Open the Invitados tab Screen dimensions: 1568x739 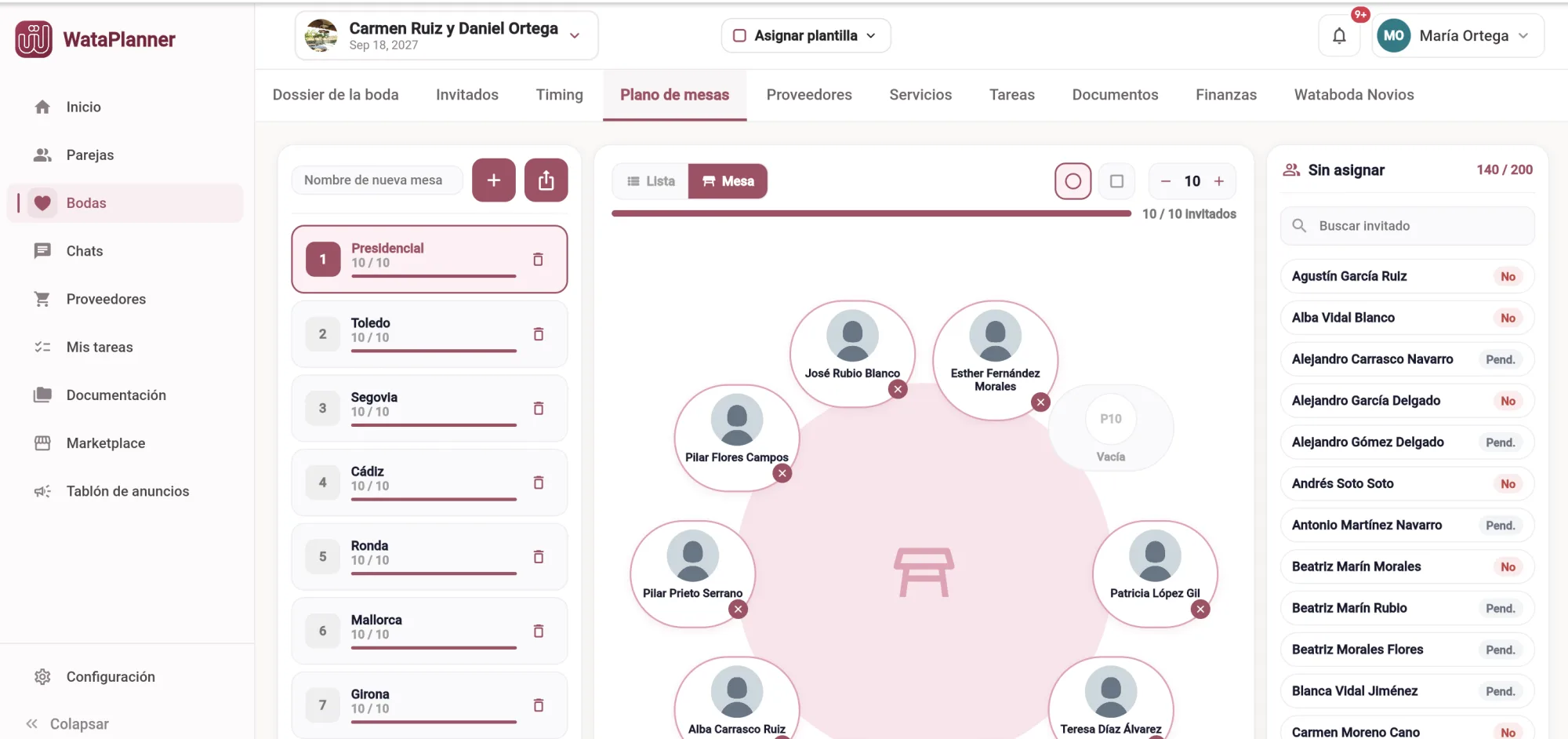coord(467,95)
